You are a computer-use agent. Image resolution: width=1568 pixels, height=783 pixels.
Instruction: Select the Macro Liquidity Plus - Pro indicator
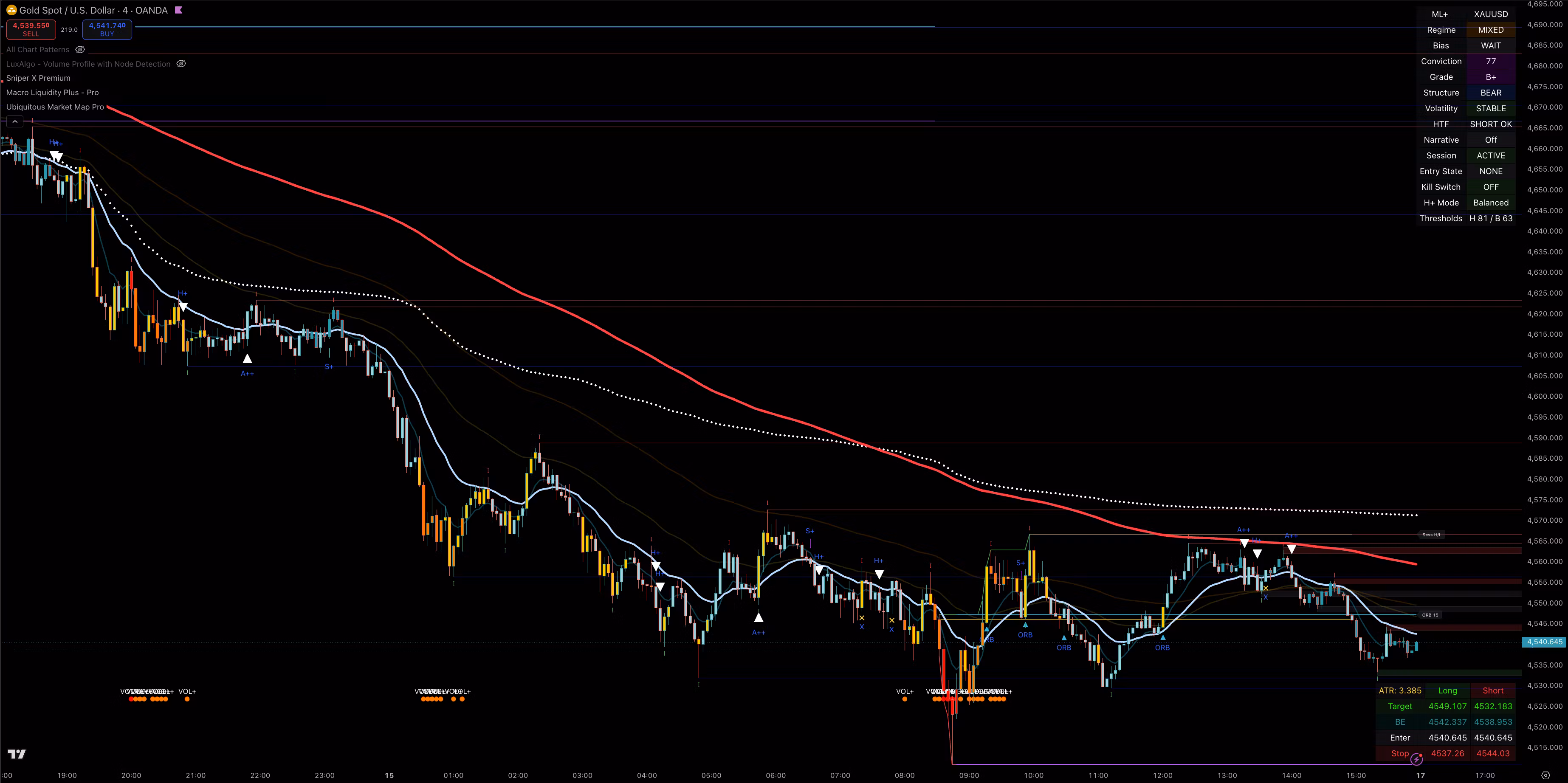[52, 93]
